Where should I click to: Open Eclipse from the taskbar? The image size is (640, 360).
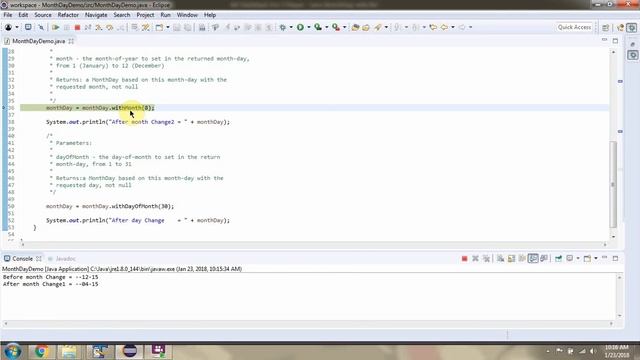[x=129, y=351]
